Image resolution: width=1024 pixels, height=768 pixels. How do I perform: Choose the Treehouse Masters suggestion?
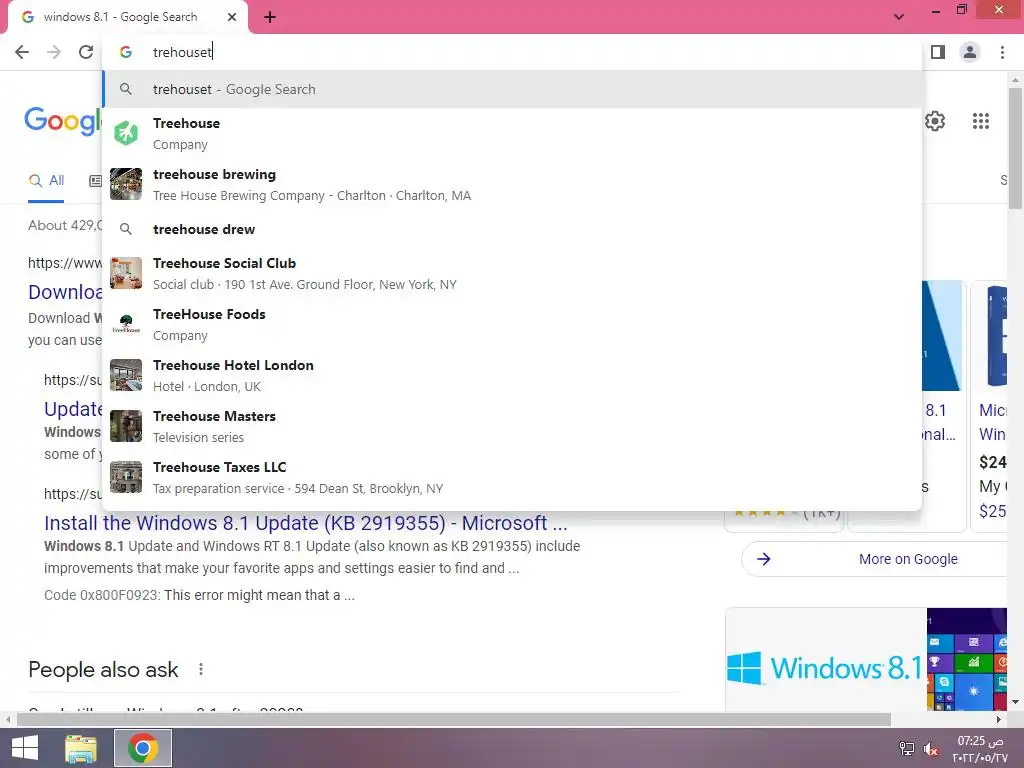[512, 426]
